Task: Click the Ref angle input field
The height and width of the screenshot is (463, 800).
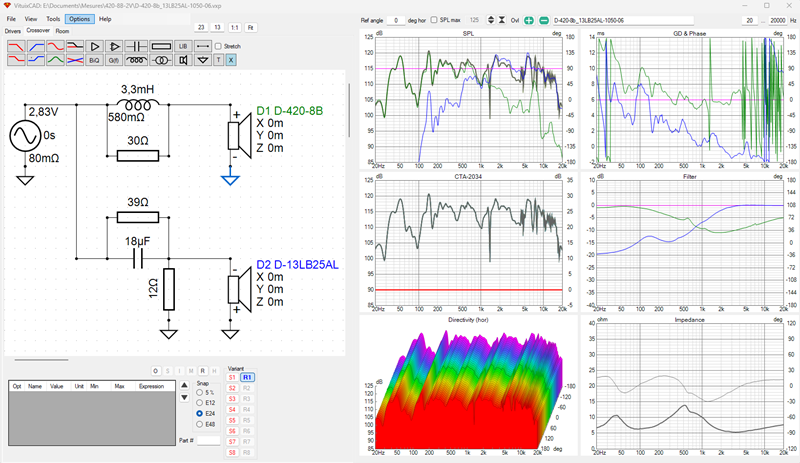Action: point(396,20)
